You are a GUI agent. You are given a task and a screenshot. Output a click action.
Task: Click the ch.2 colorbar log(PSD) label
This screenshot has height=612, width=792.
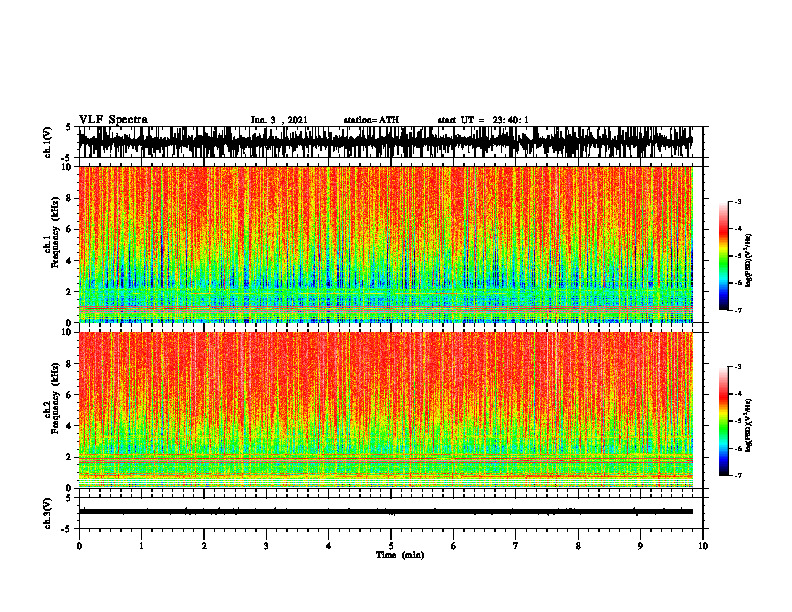[748, 425]
